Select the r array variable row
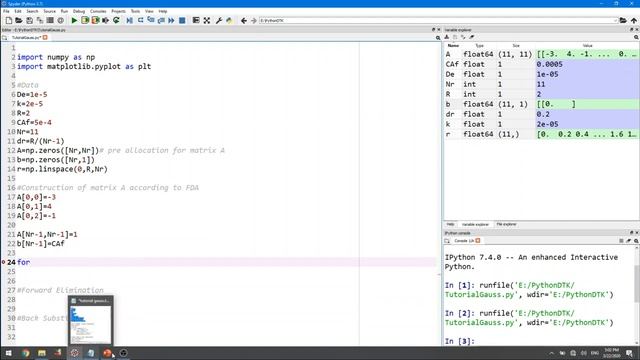The height and width of the screenshot is (360, 640). (542, 134)
